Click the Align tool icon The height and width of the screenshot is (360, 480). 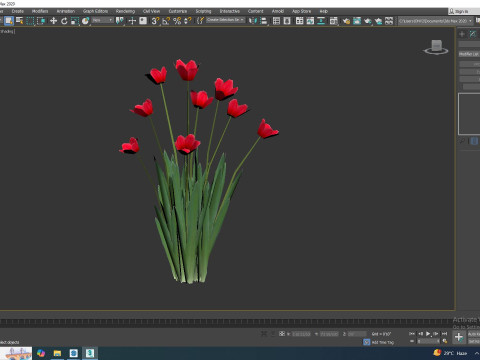pos(264,21)
